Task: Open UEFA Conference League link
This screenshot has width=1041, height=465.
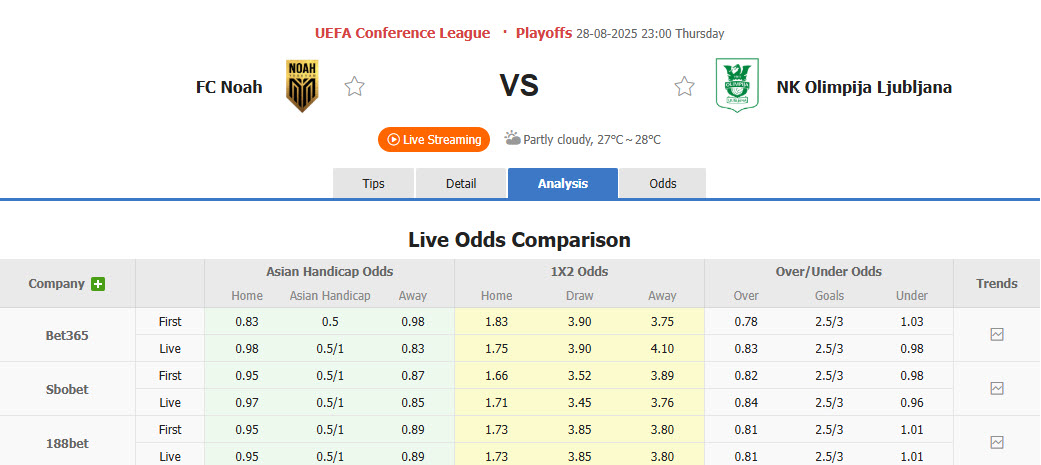Action: 402,33
